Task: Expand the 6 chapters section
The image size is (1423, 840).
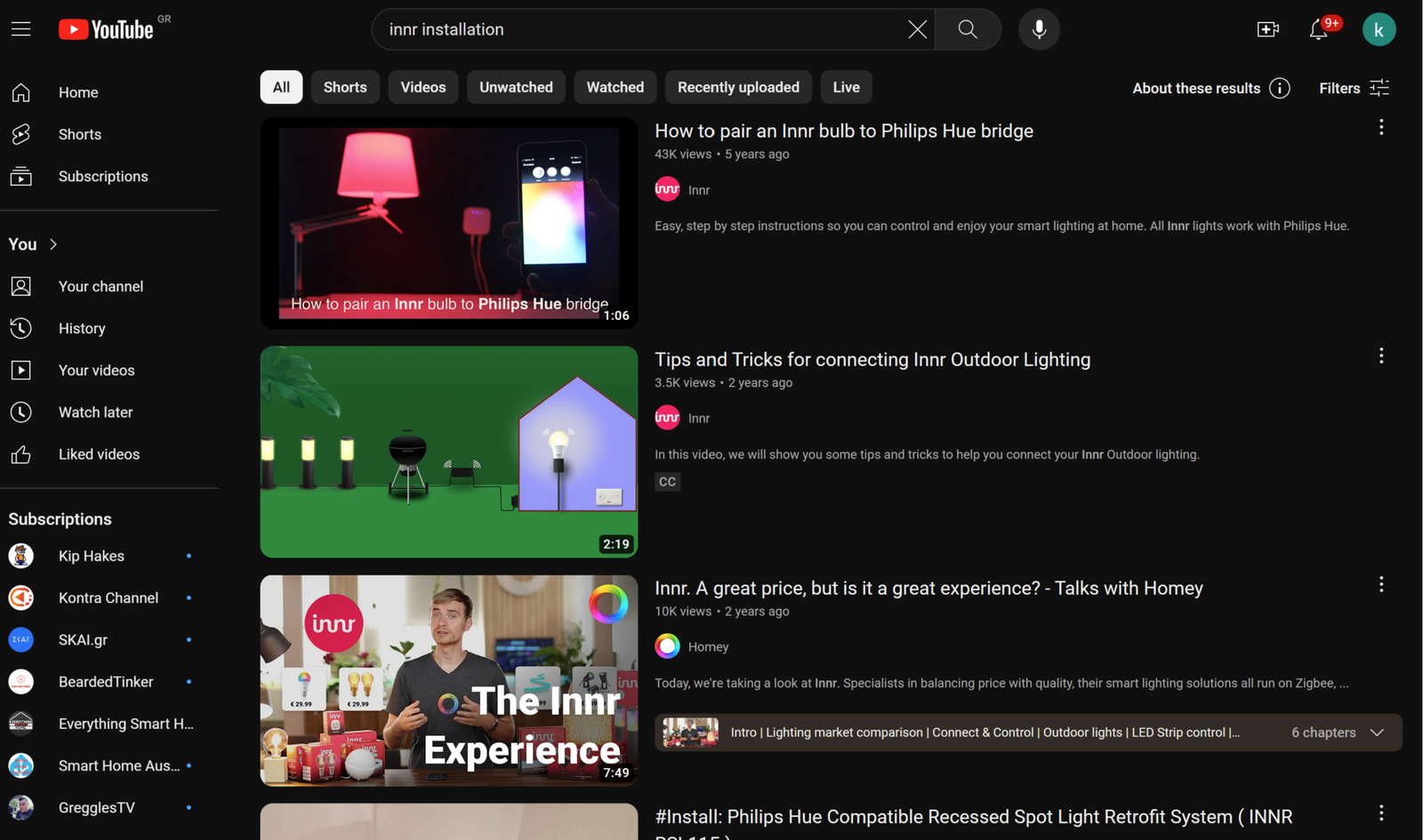Action: 1377,732
